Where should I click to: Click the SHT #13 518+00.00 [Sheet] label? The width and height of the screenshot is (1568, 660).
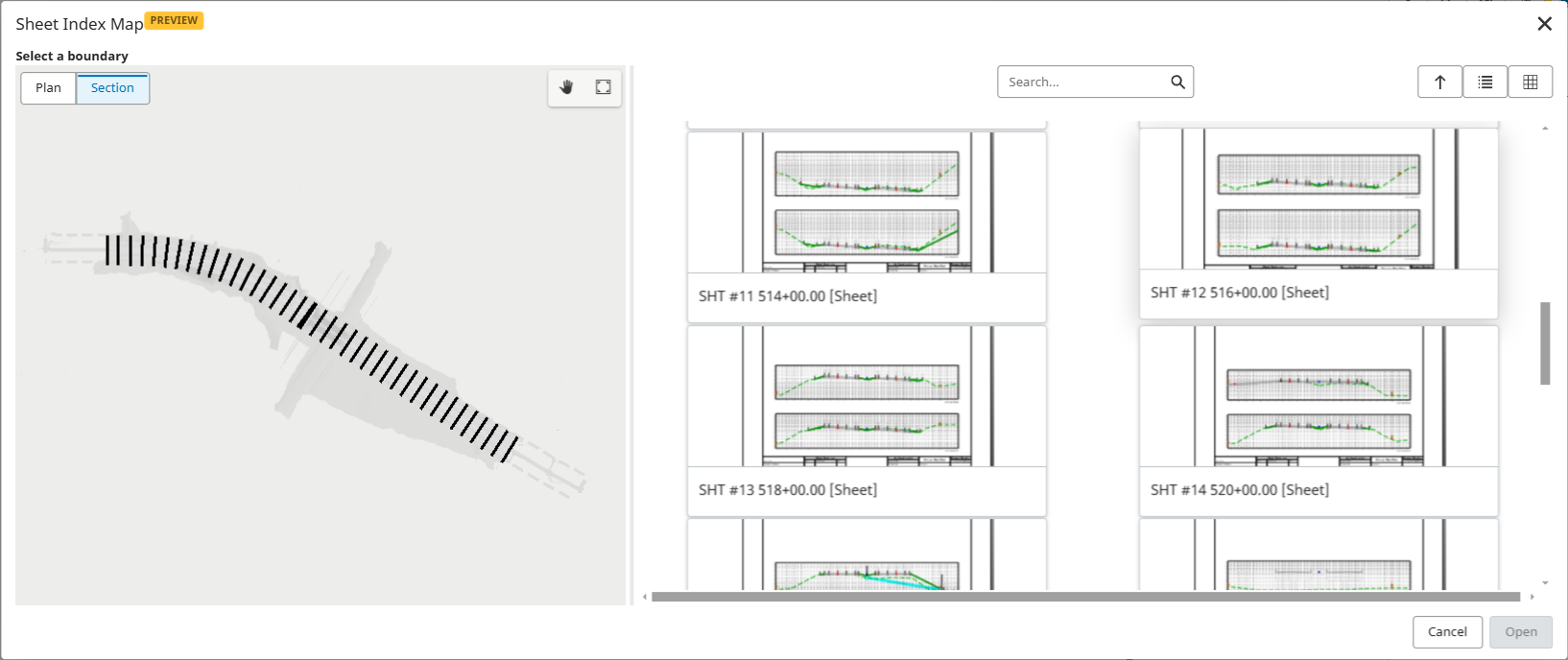tap(788, 490)
